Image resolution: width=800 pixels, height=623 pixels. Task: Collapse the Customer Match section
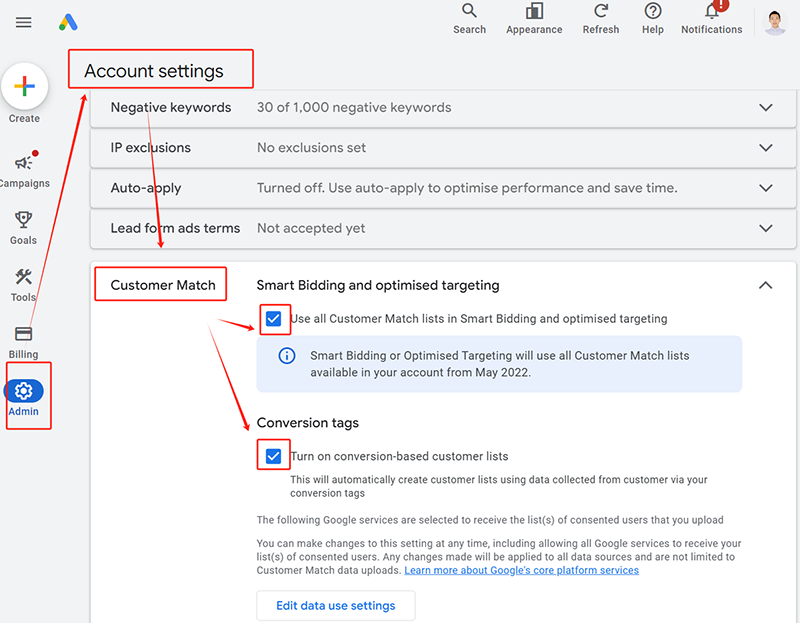[766, 285]
